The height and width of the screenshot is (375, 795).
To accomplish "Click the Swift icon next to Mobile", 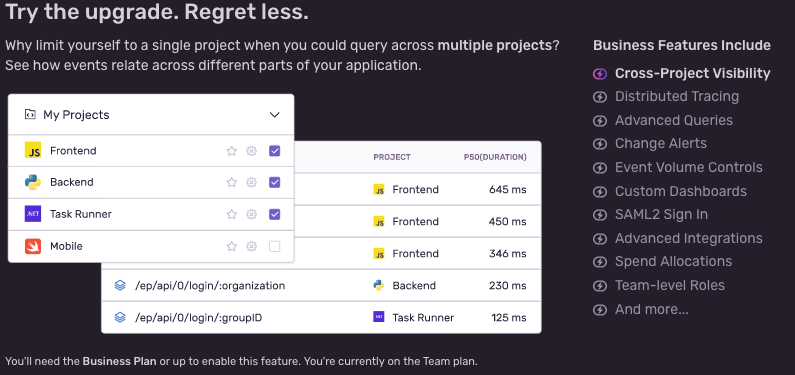I will [33, 246].
